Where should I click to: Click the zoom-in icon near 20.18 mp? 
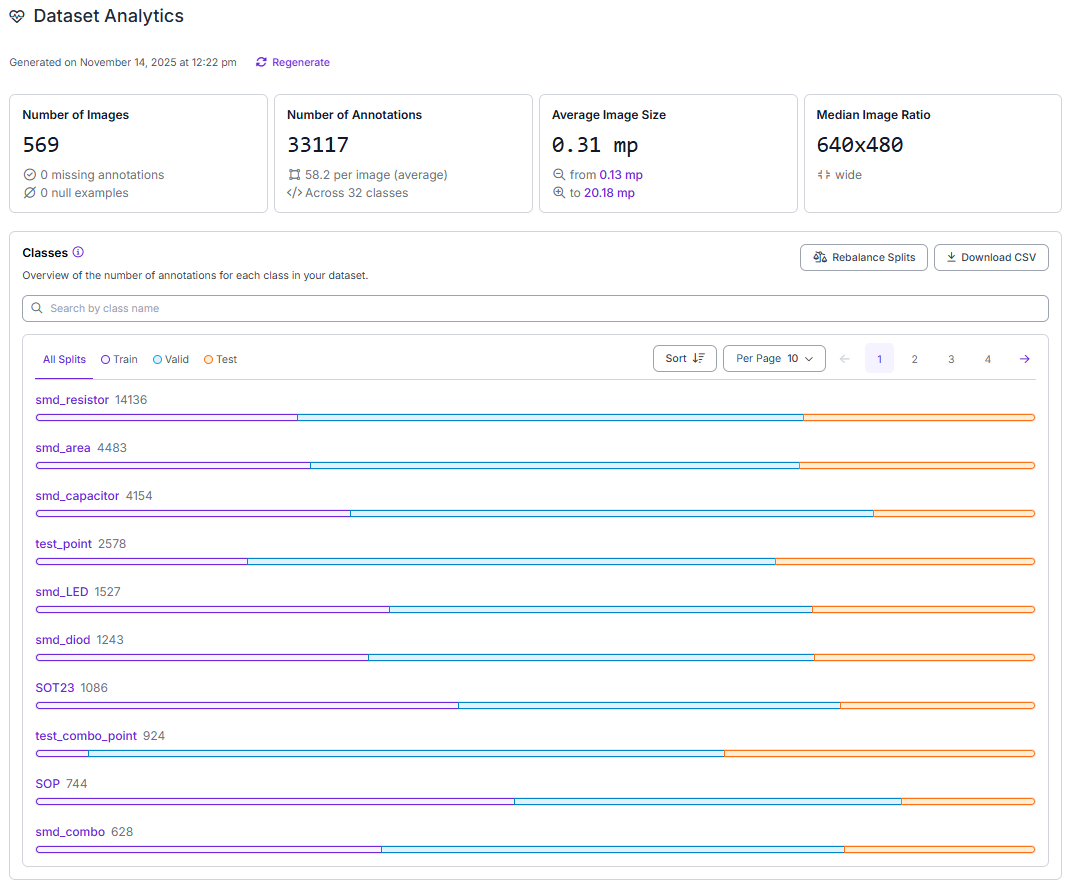click(x=559, y=193)
